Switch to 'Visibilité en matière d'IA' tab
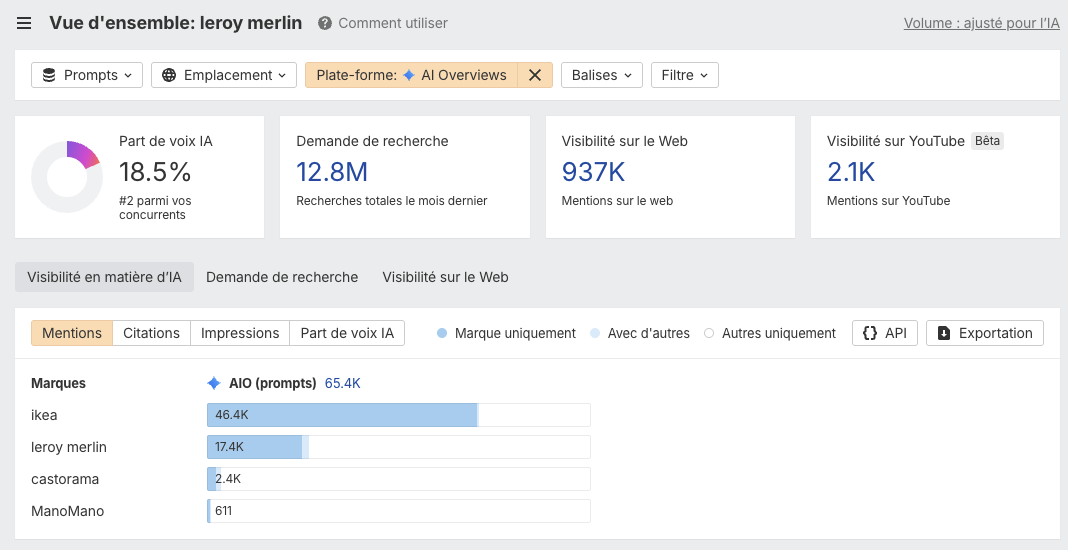 [x=104, y=277]
